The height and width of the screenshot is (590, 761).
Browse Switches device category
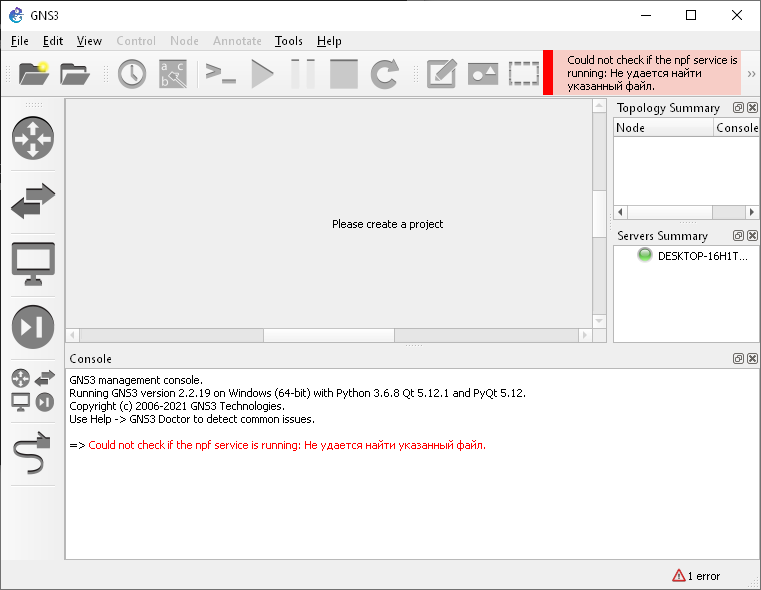33,201
